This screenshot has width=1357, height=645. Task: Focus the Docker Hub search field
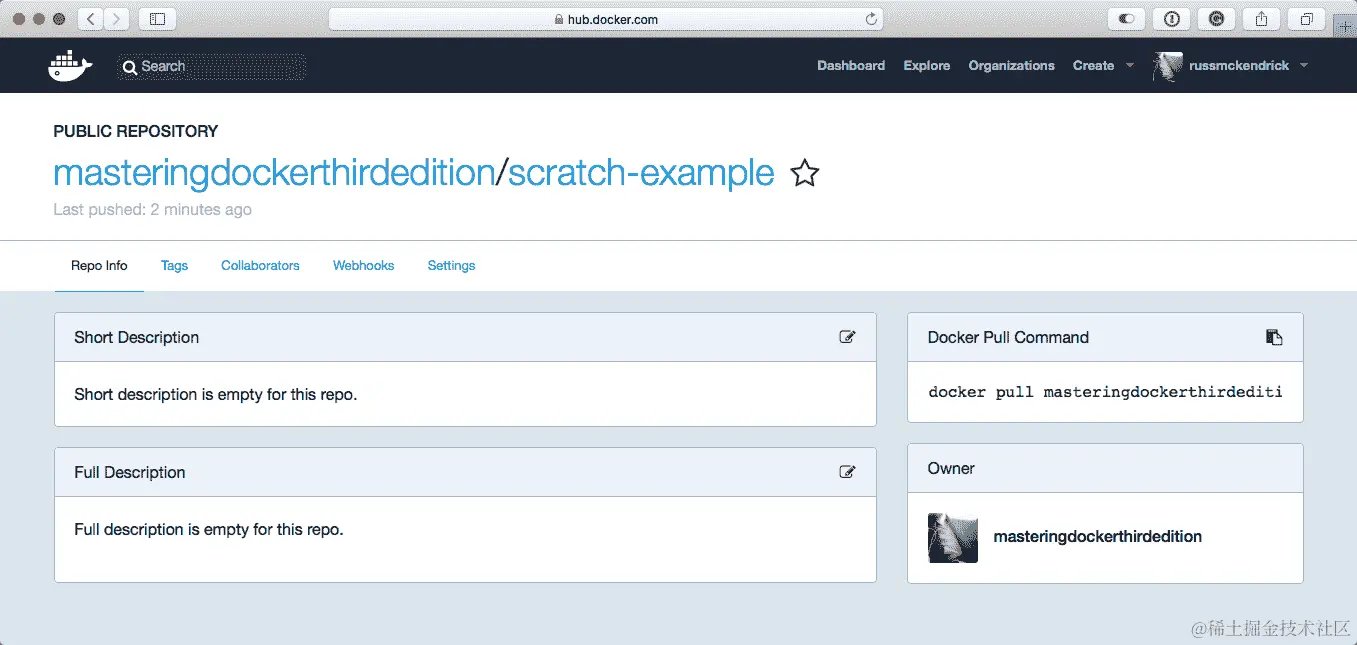point(211,67)
